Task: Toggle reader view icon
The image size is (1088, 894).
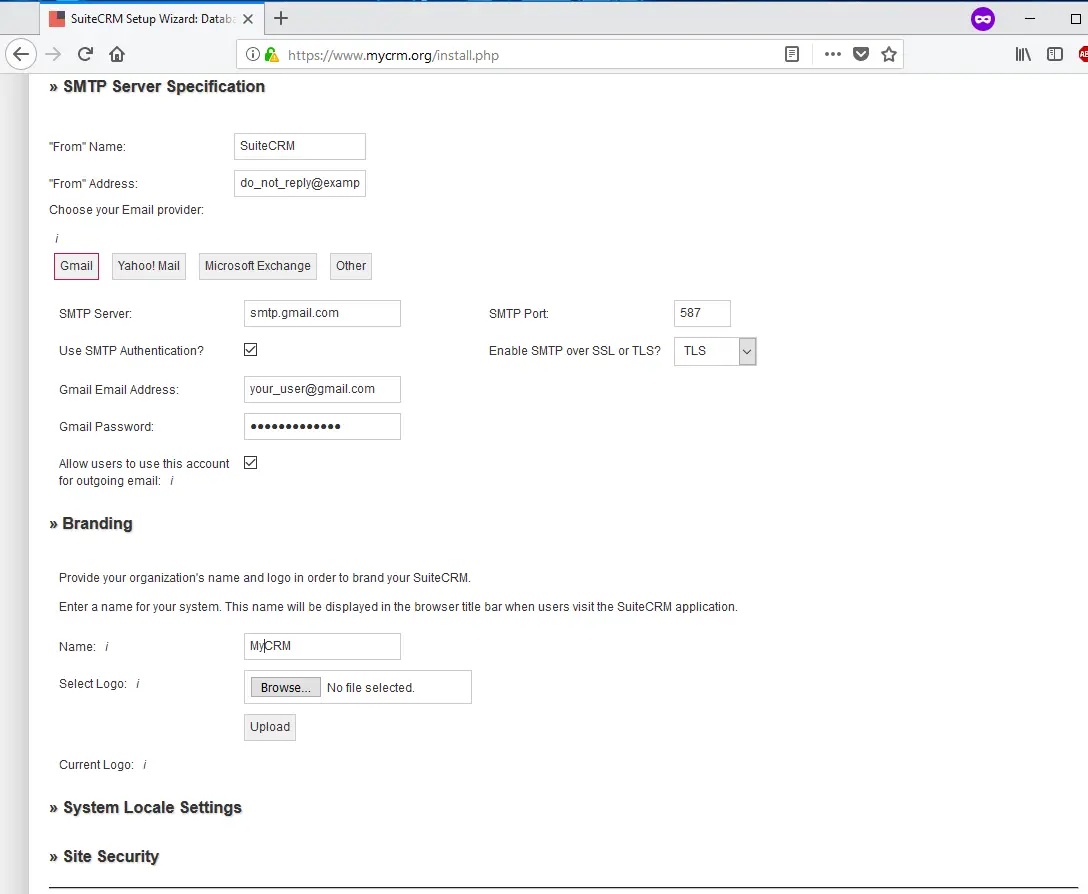Action: point(792,54)
